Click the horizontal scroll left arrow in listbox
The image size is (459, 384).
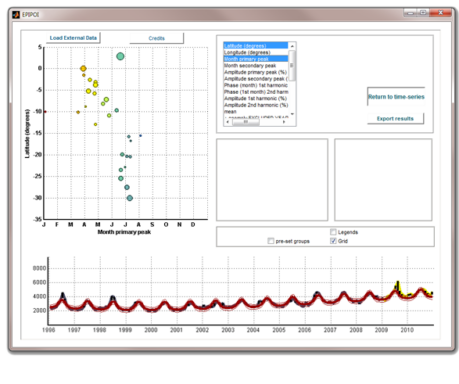click(228, 122)
